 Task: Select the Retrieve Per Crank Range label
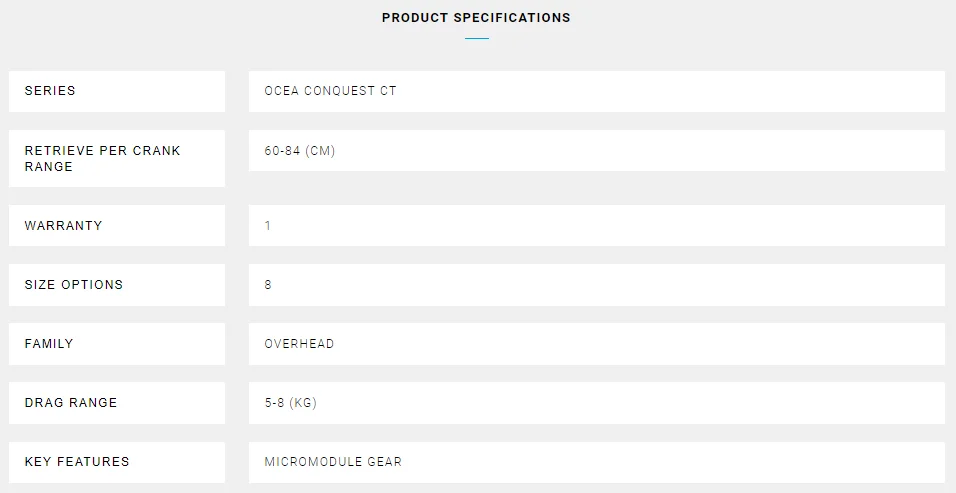tap(102, 158)
